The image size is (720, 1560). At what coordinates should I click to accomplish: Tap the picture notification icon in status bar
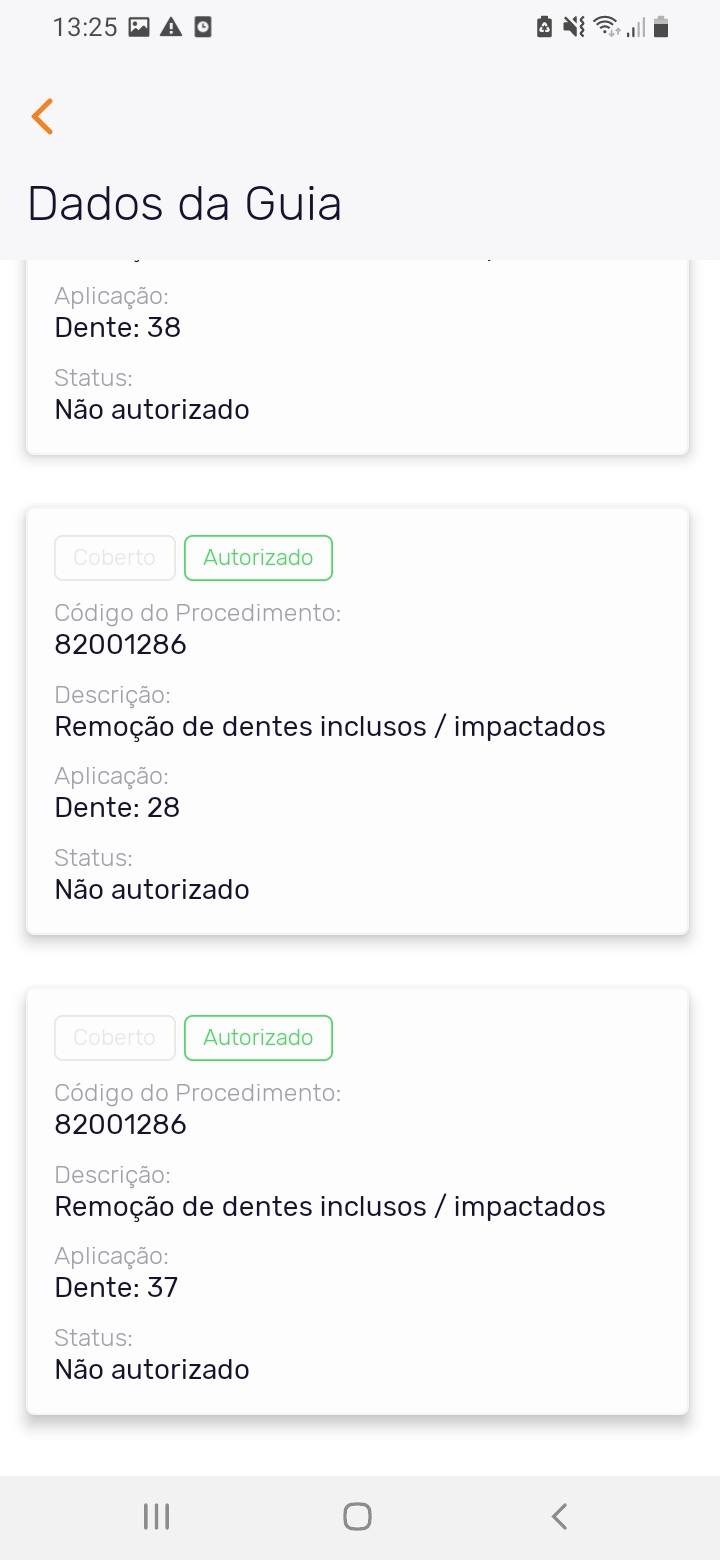pyautogui.click(x=139, y=28)
